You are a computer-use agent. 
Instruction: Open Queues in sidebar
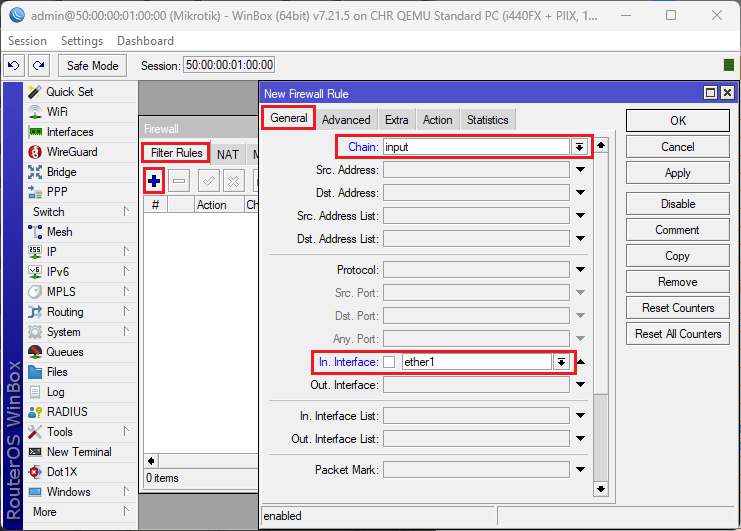(x=80, y=352)
